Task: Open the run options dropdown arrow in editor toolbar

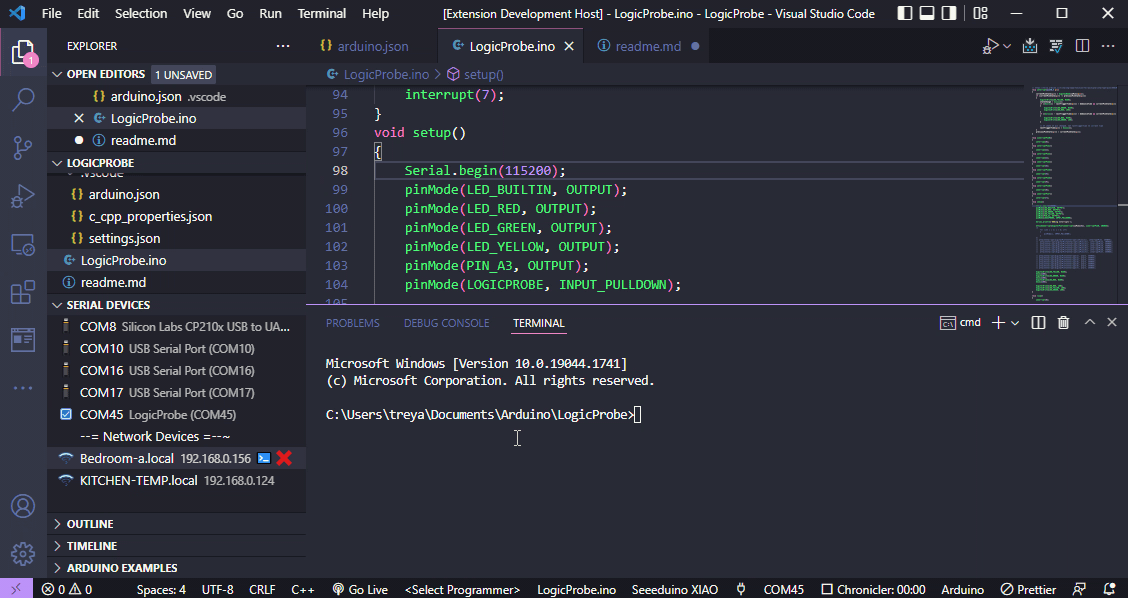Action: tap(1007, 46)
